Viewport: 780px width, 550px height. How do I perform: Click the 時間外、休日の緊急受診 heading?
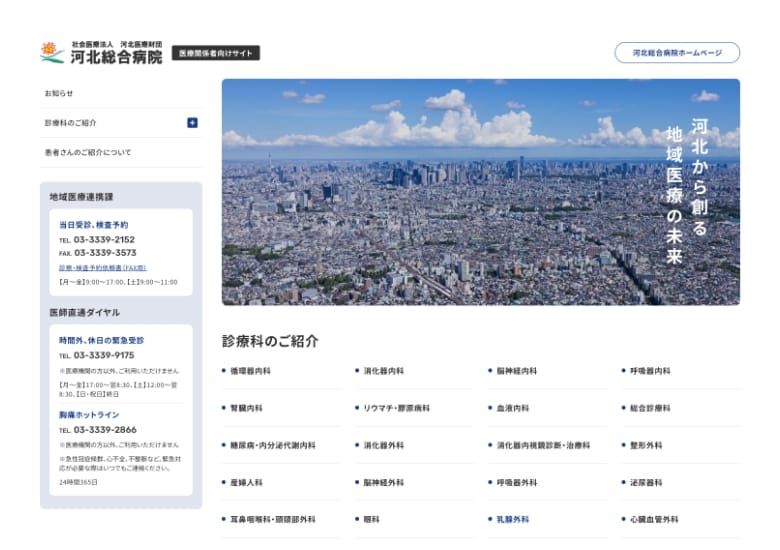point(101,341)
